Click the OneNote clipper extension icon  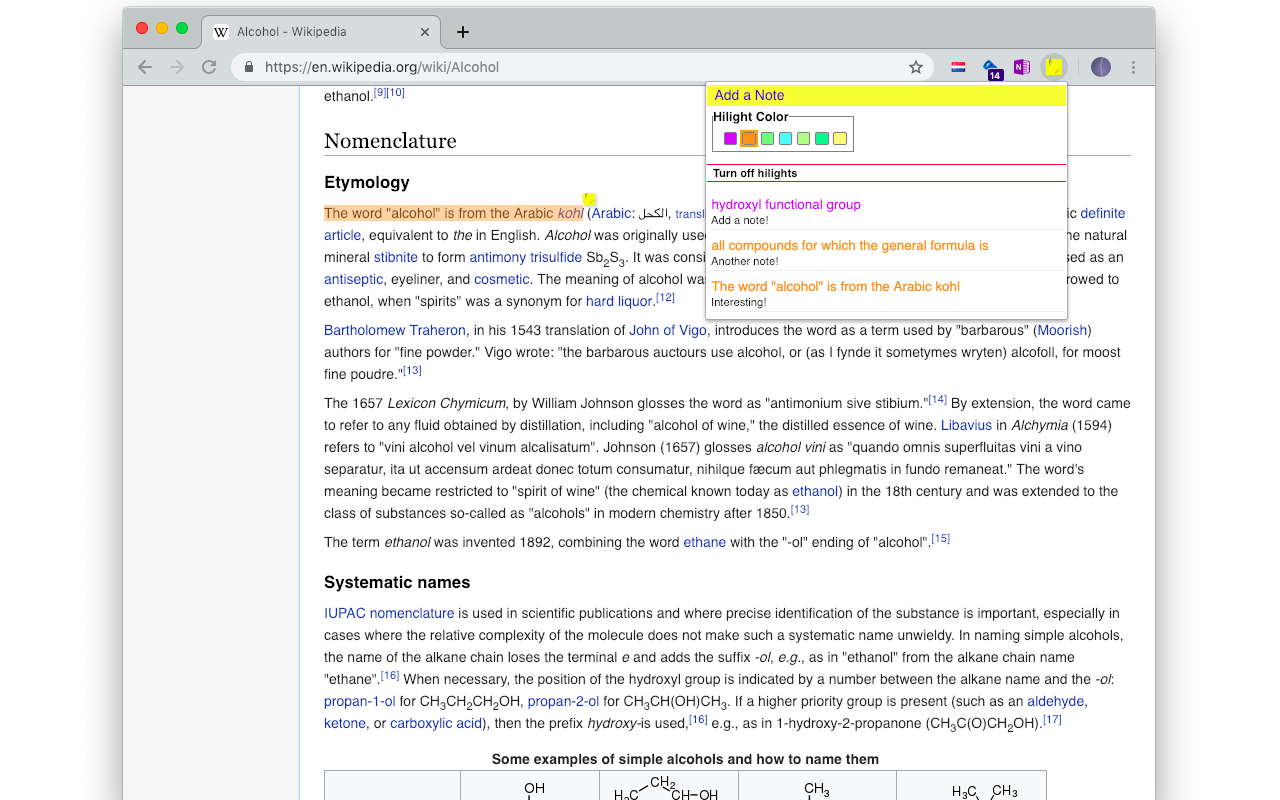(1021, 67)
